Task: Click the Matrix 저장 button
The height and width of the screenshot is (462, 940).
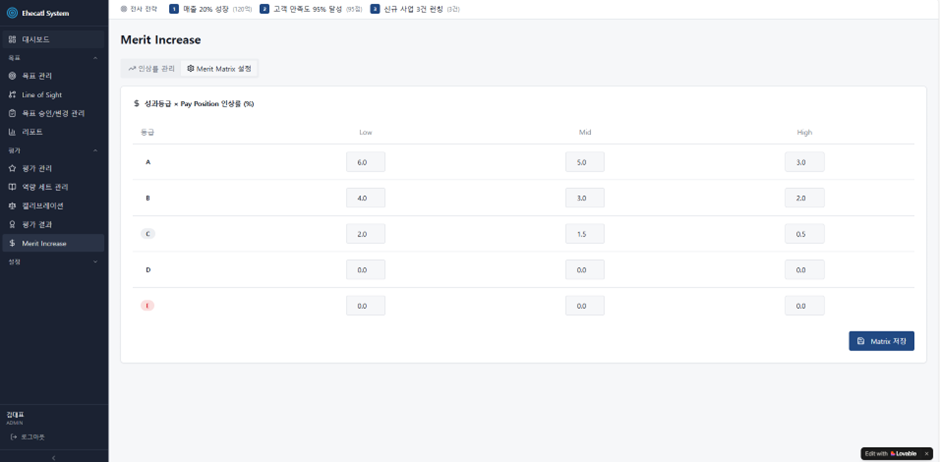Action: click(x=881, y=341)
